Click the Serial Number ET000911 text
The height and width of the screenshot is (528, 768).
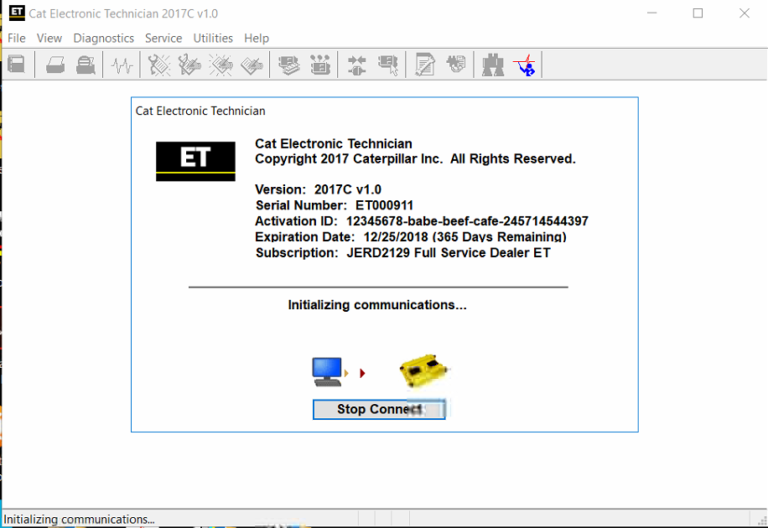coord(334,205)
